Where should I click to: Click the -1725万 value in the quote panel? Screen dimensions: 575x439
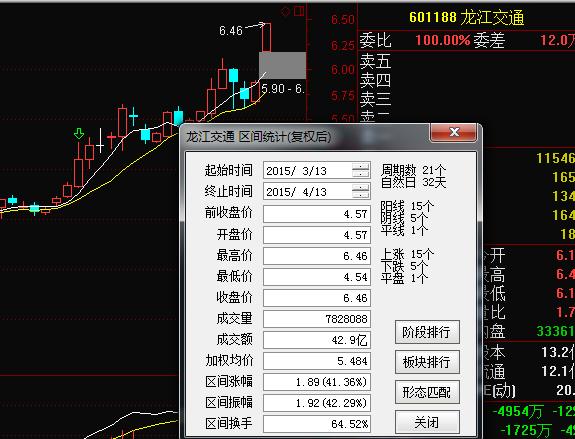point(525,430)
